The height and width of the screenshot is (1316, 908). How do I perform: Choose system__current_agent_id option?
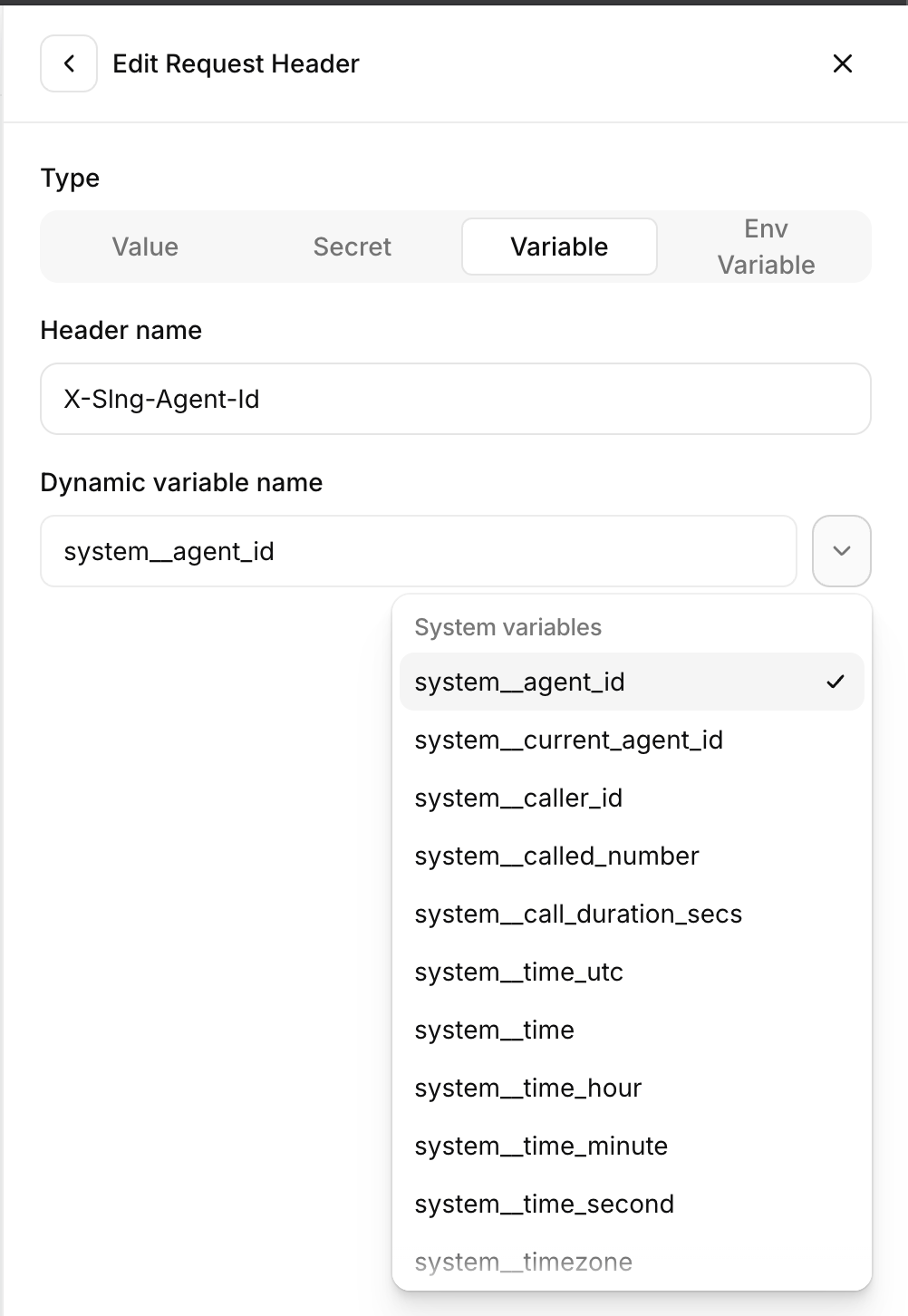point(632,740)
